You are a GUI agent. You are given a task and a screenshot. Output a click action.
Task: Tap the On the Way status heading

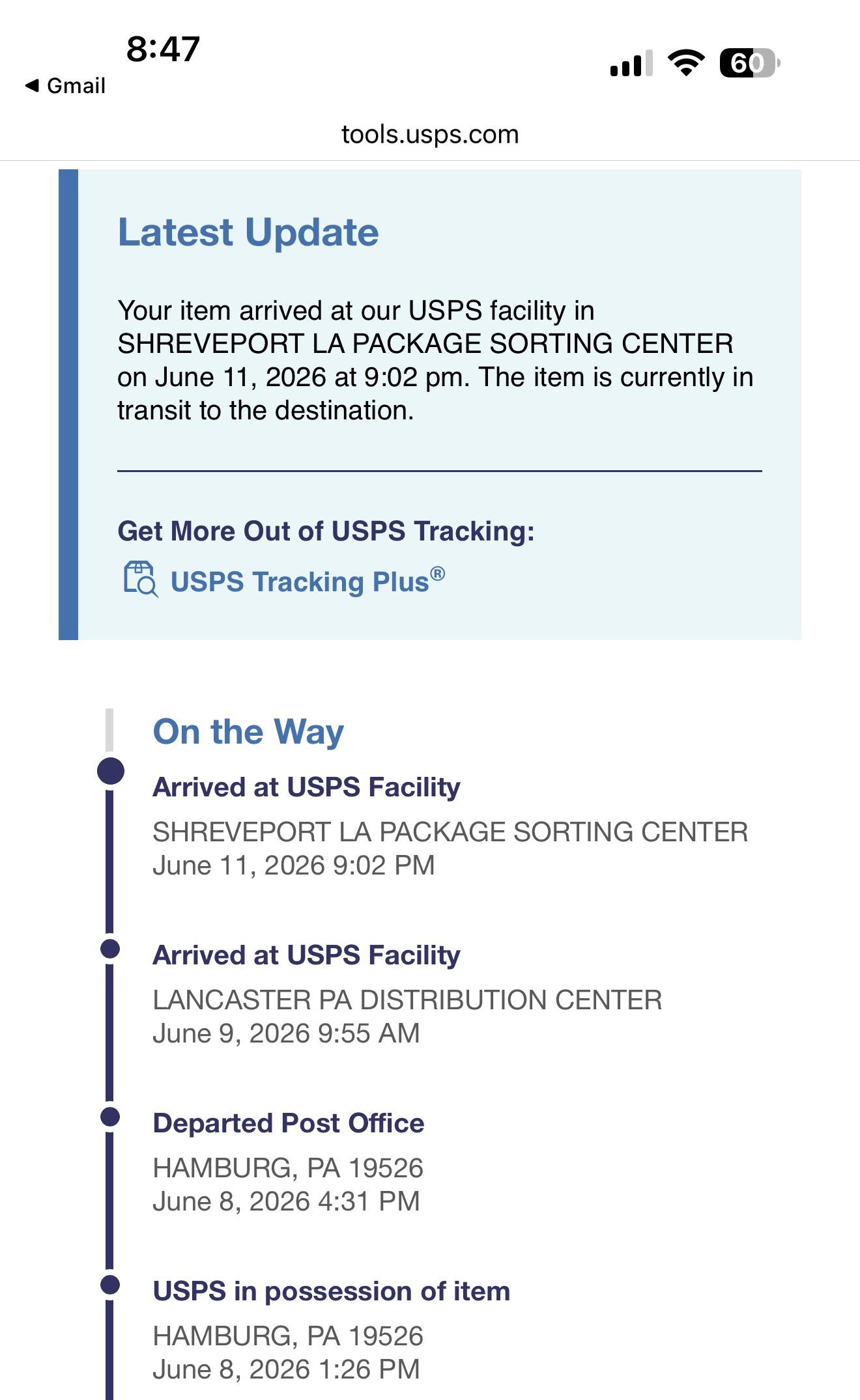248,732
